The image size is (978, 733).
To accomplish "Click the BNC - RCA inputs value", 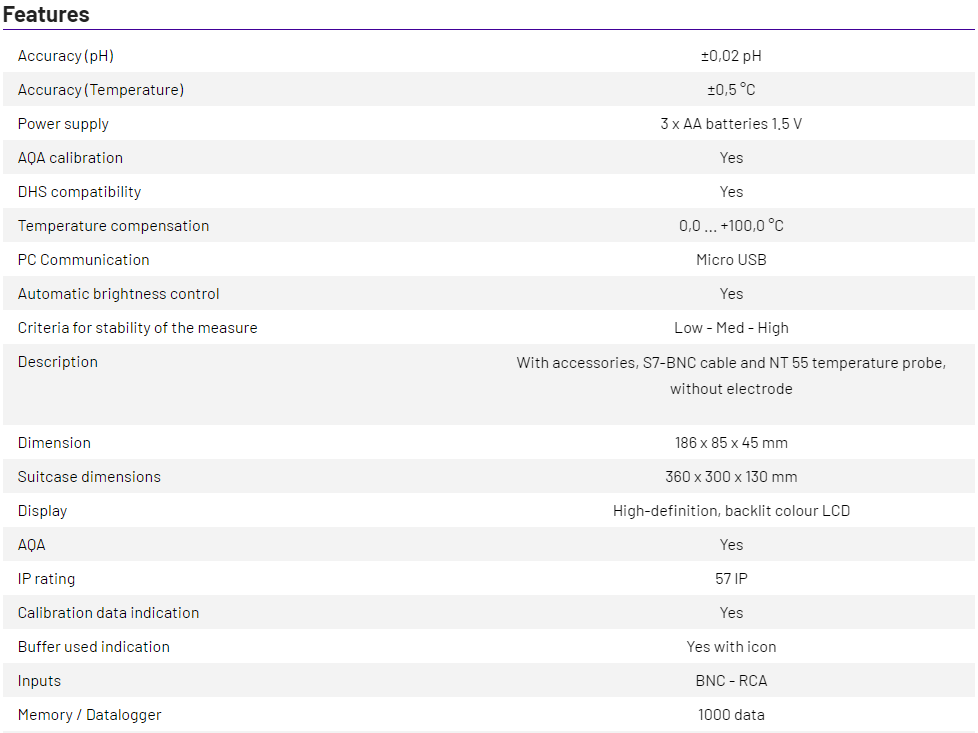I will 731,681.
